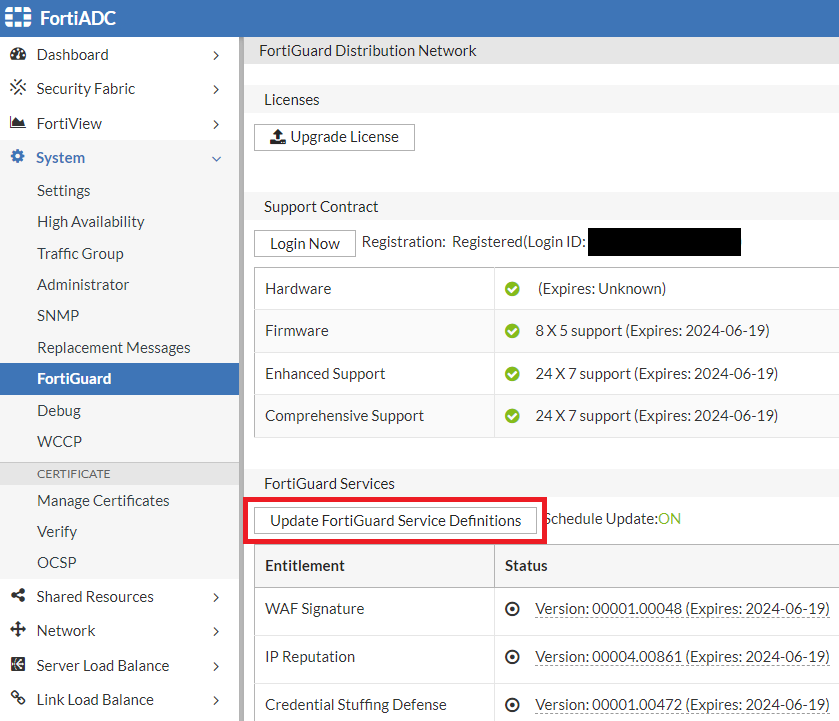Viewport: 839px width, 721px height.
Task: Click the Link Load Balance icon
Action: click(x=18, y=700)
